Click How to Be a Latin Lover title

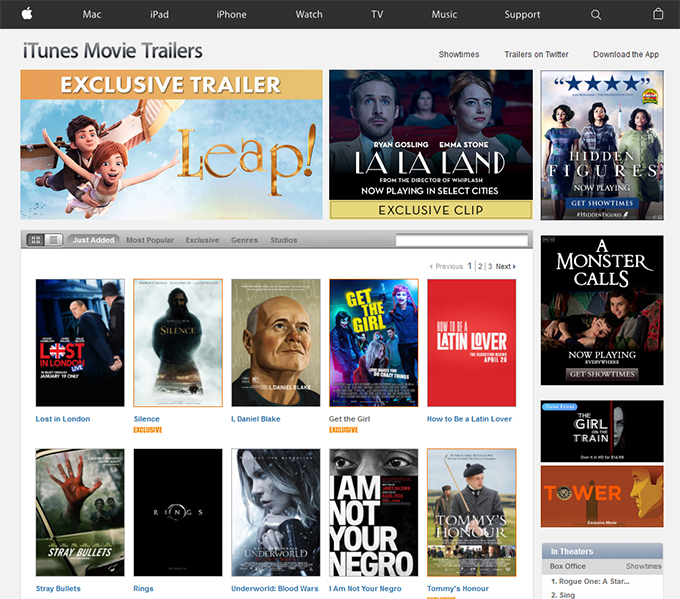469,419
